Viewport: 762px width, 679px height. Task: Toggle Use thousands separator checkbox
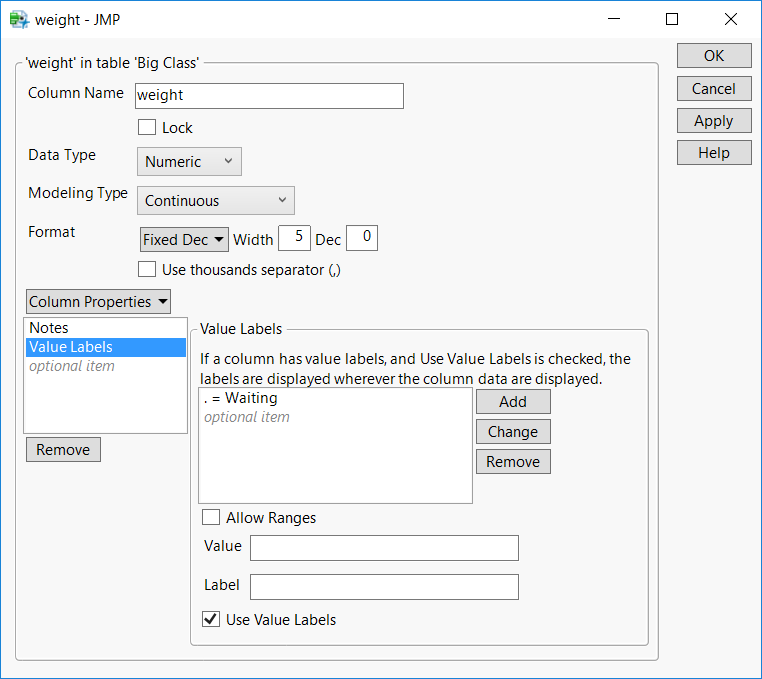pos(147,270)
